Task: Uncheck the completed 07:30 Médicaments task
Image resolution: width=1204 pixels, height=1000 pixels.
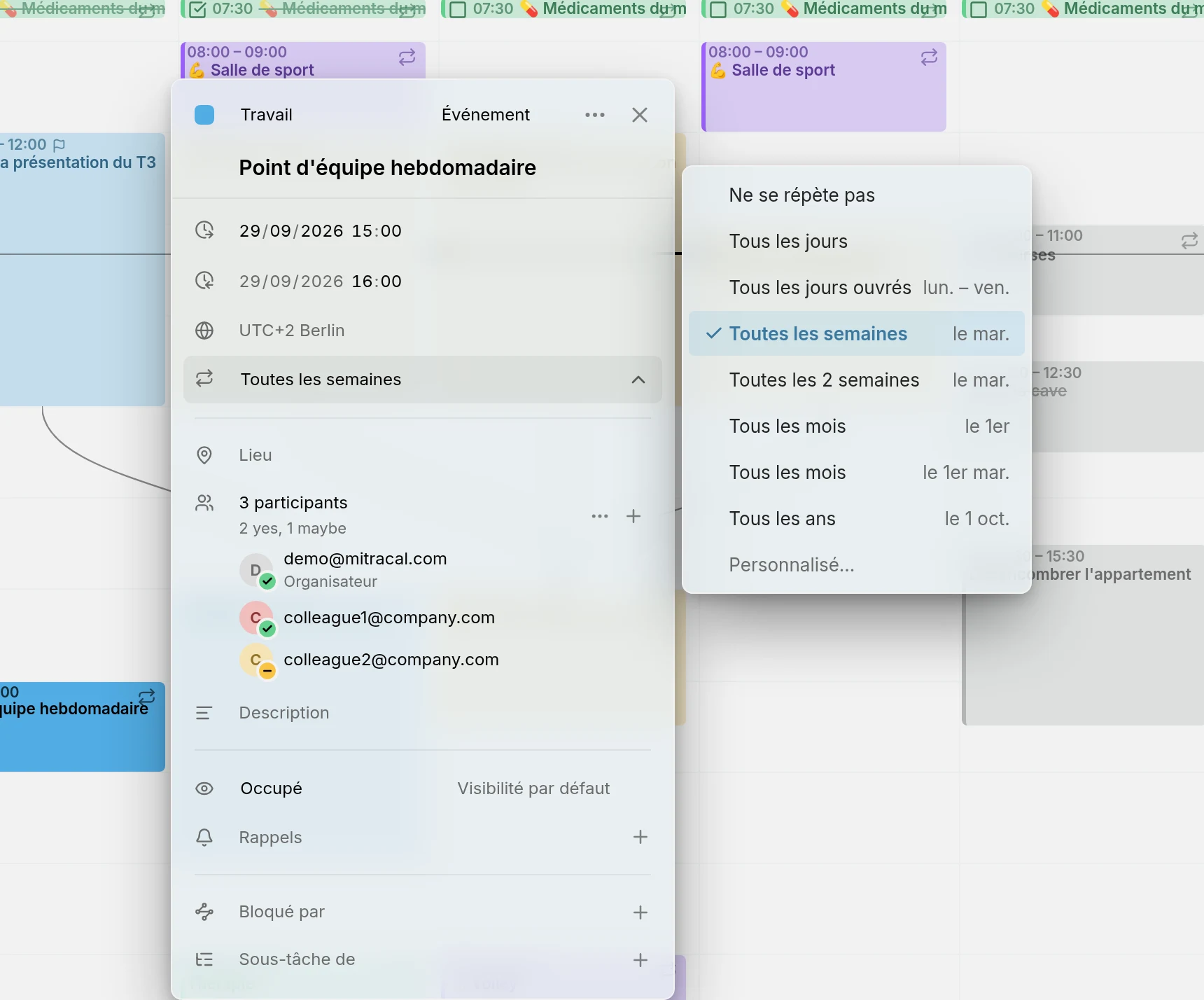Action: click(198, 10)
